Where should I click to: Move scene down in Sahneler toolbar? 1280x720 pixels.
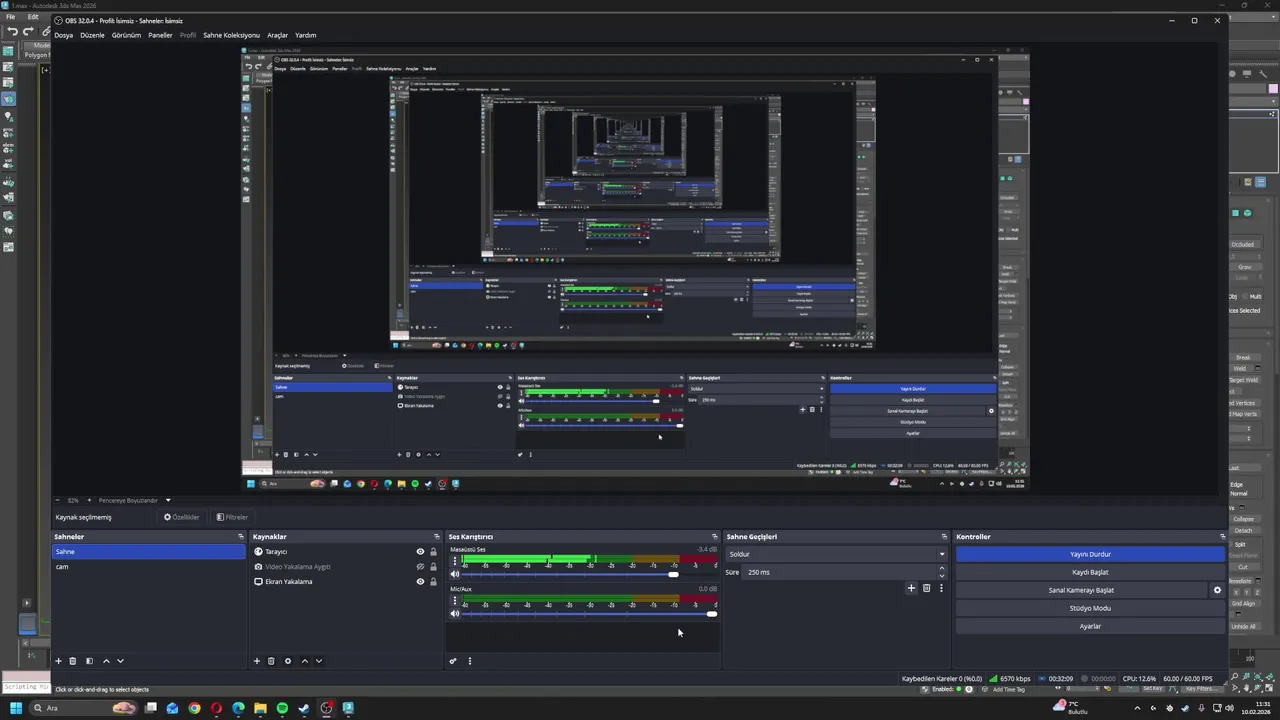pos(120,661)
